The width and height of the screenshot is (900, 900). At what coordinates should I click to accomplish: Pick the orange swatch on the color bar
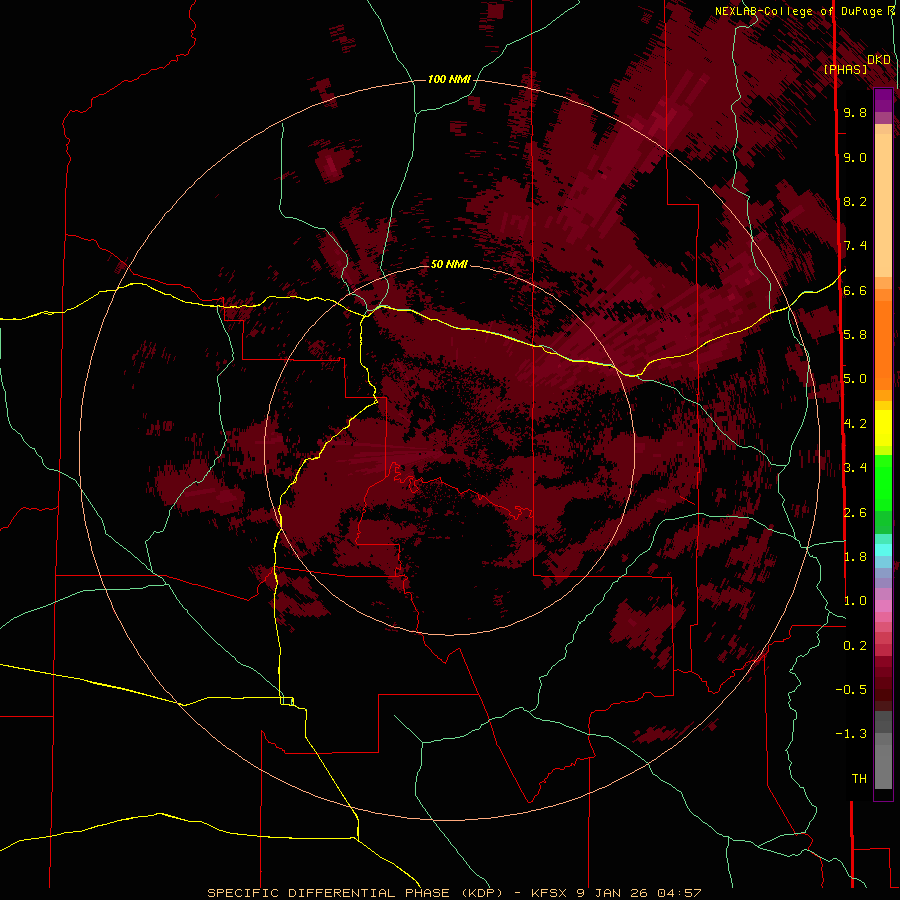883,344
